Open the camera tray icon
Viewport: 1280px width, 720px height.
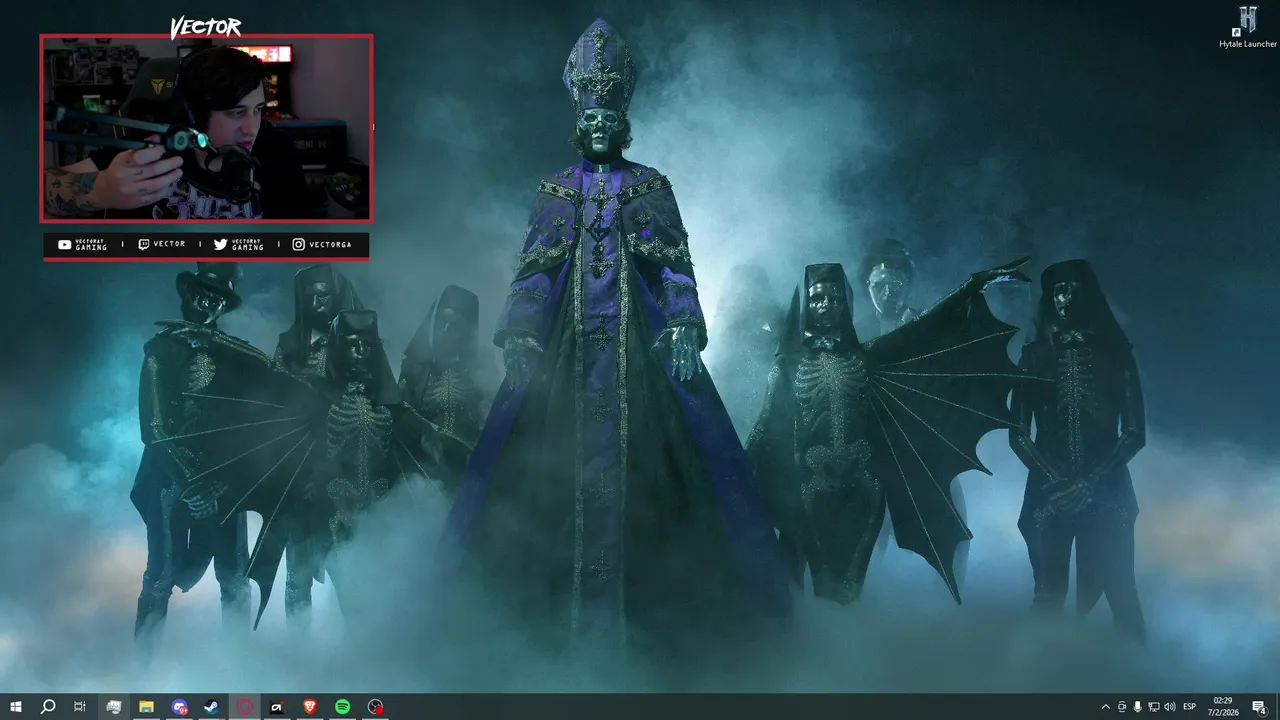(x=1122, y=707)
